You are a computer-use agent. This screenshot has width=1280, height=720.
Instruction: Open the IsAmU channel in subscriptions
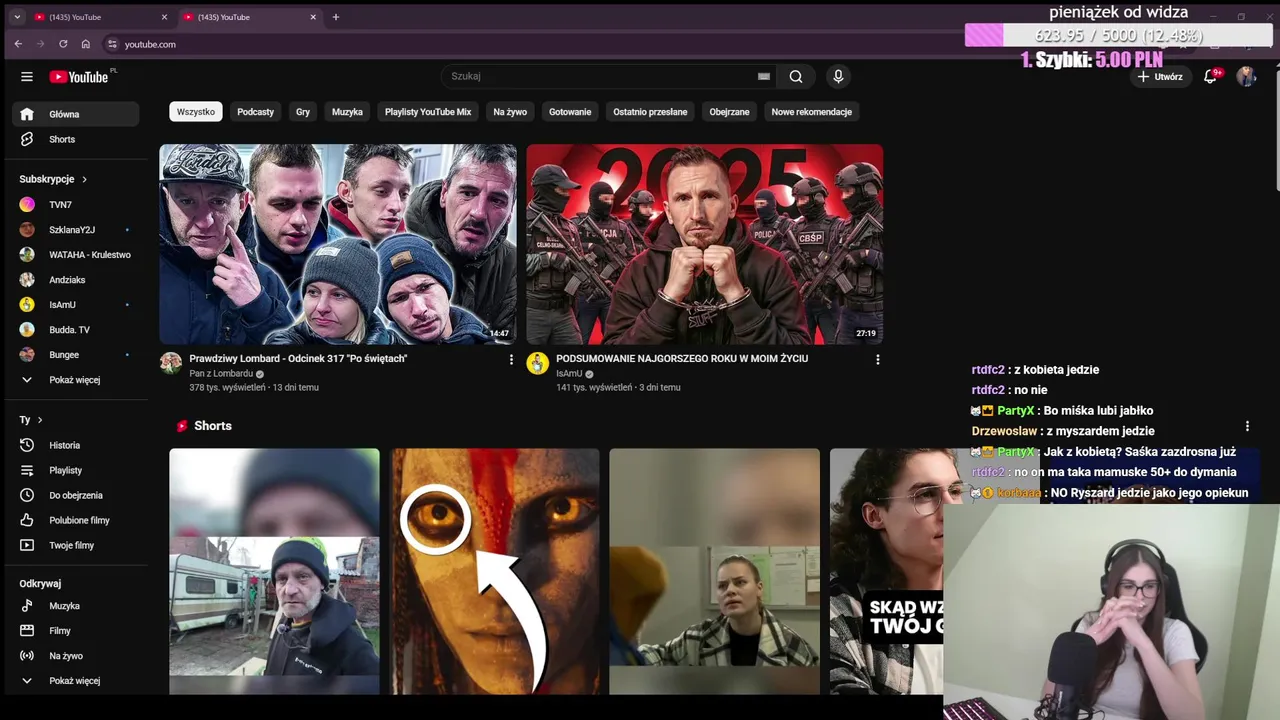tap(75, 304)
